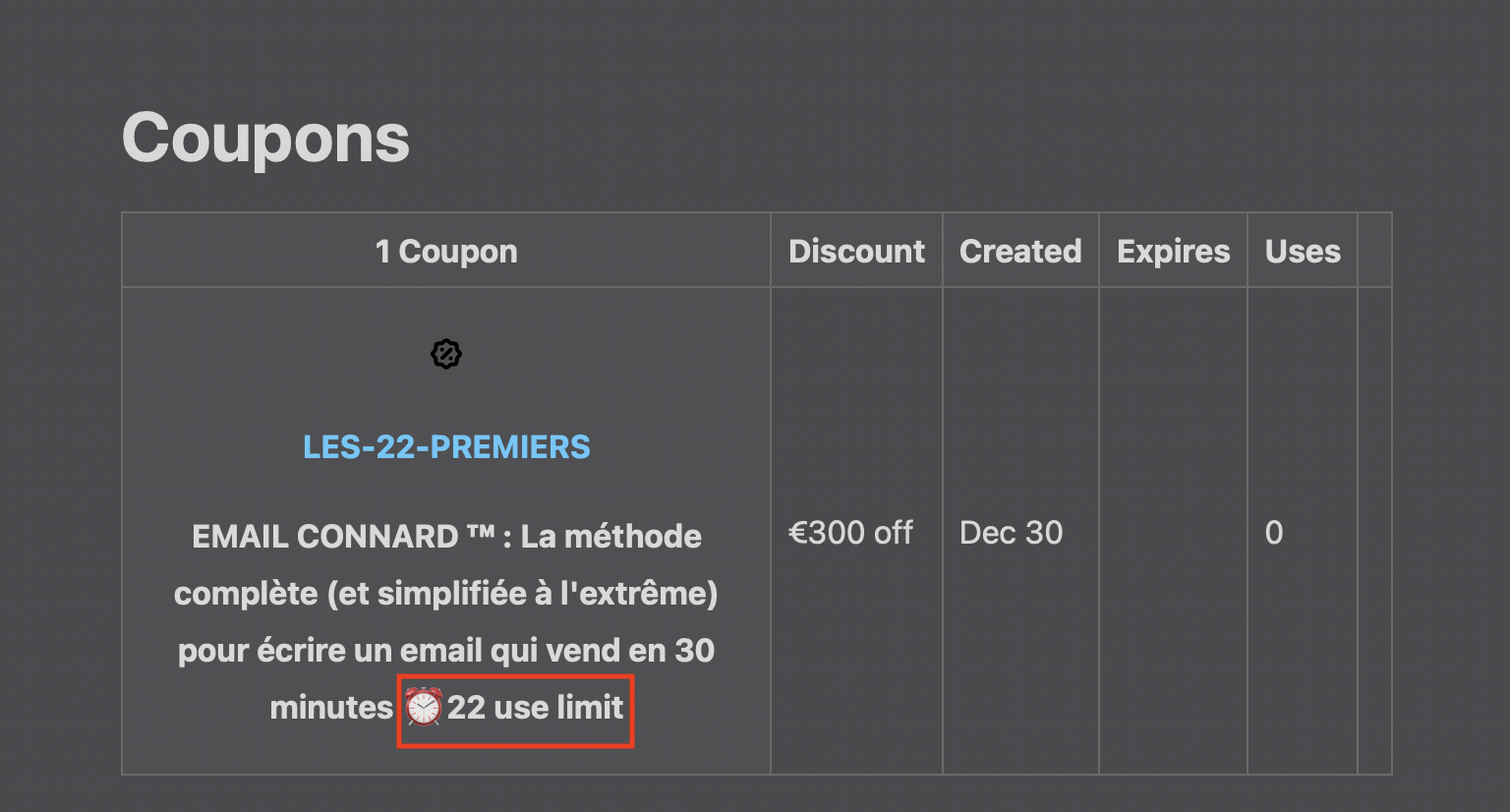
Task: Click the €300 off discount cell
Action: click(x=851, y=533)
